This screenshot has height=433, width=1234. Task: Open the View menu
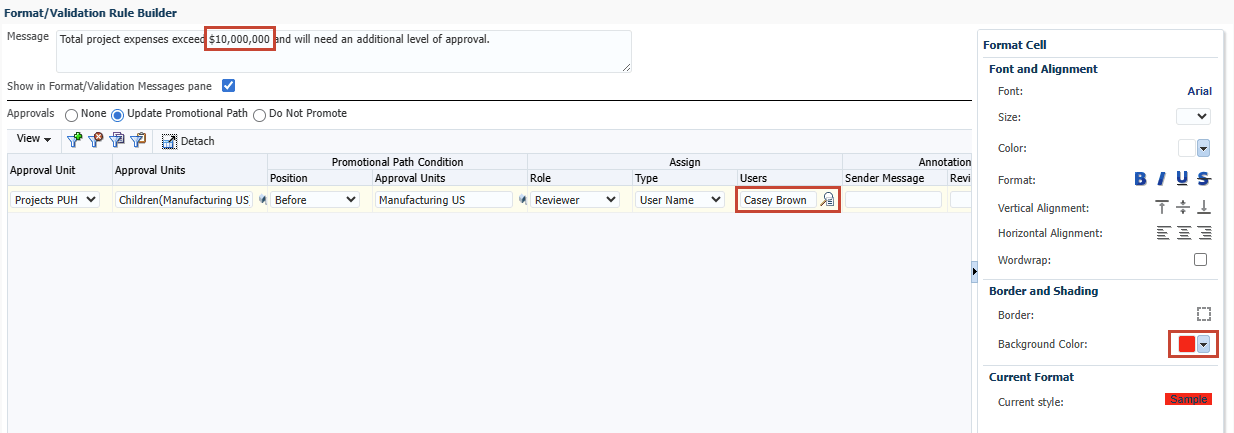pyautogui.click(x=34, y=139)
